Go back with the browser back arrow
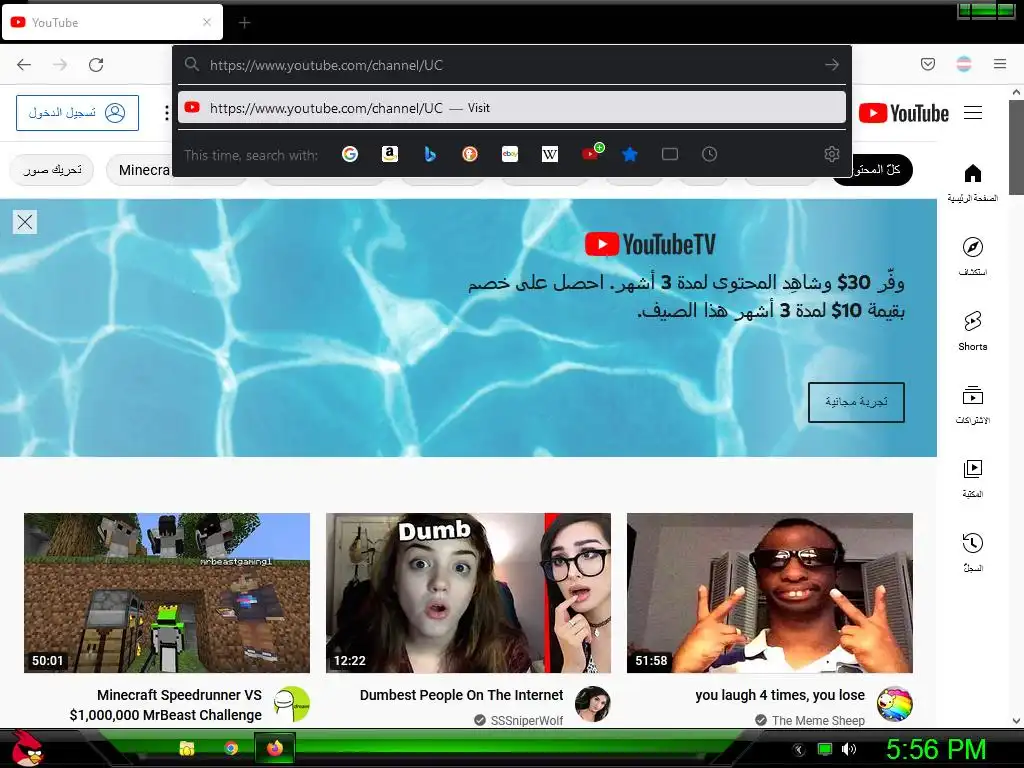Image resolution: width=1024 pixels, height=768 pixels. pos(24,65)
